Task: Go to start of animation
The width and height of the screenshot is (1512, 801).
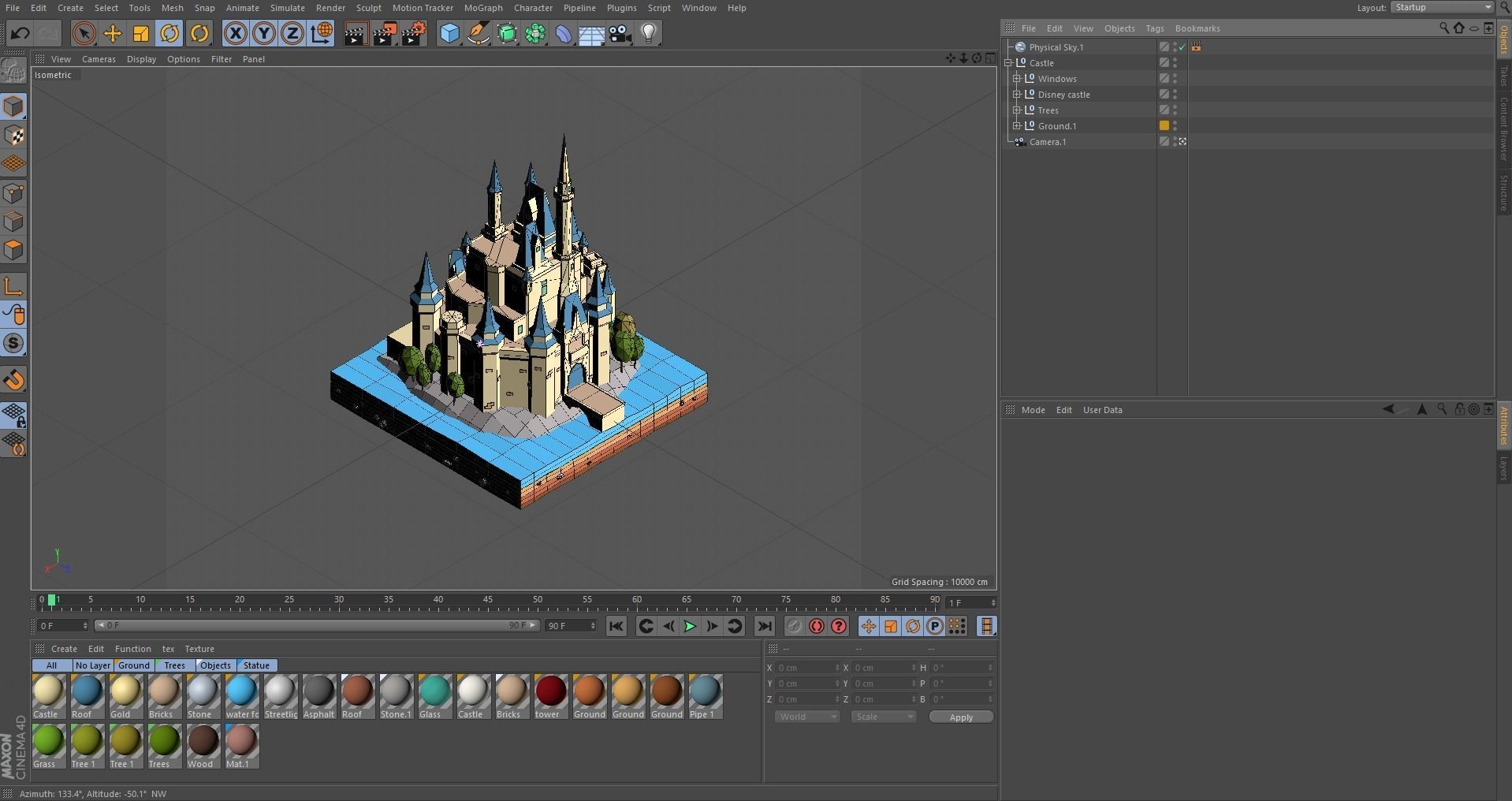Action: (x=616, y=626)
